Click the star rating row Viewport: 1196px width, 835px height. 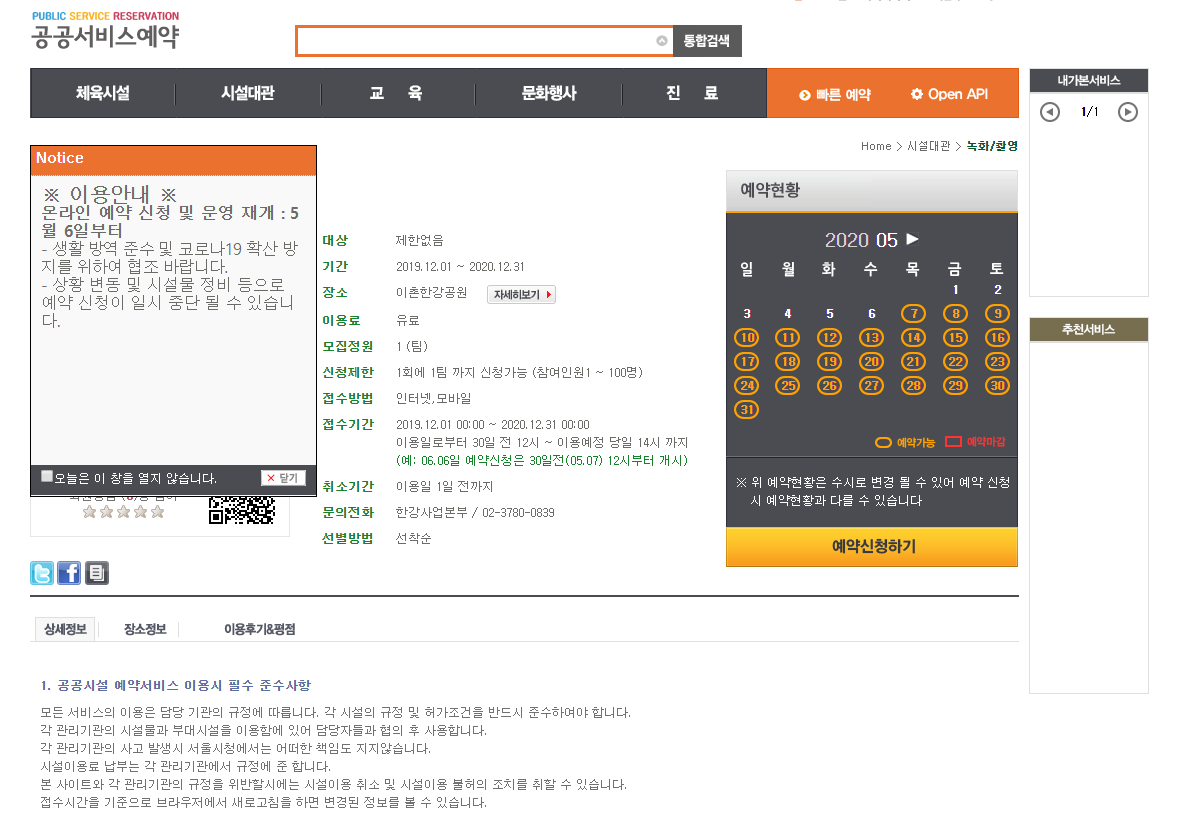(x=124, y=512)
